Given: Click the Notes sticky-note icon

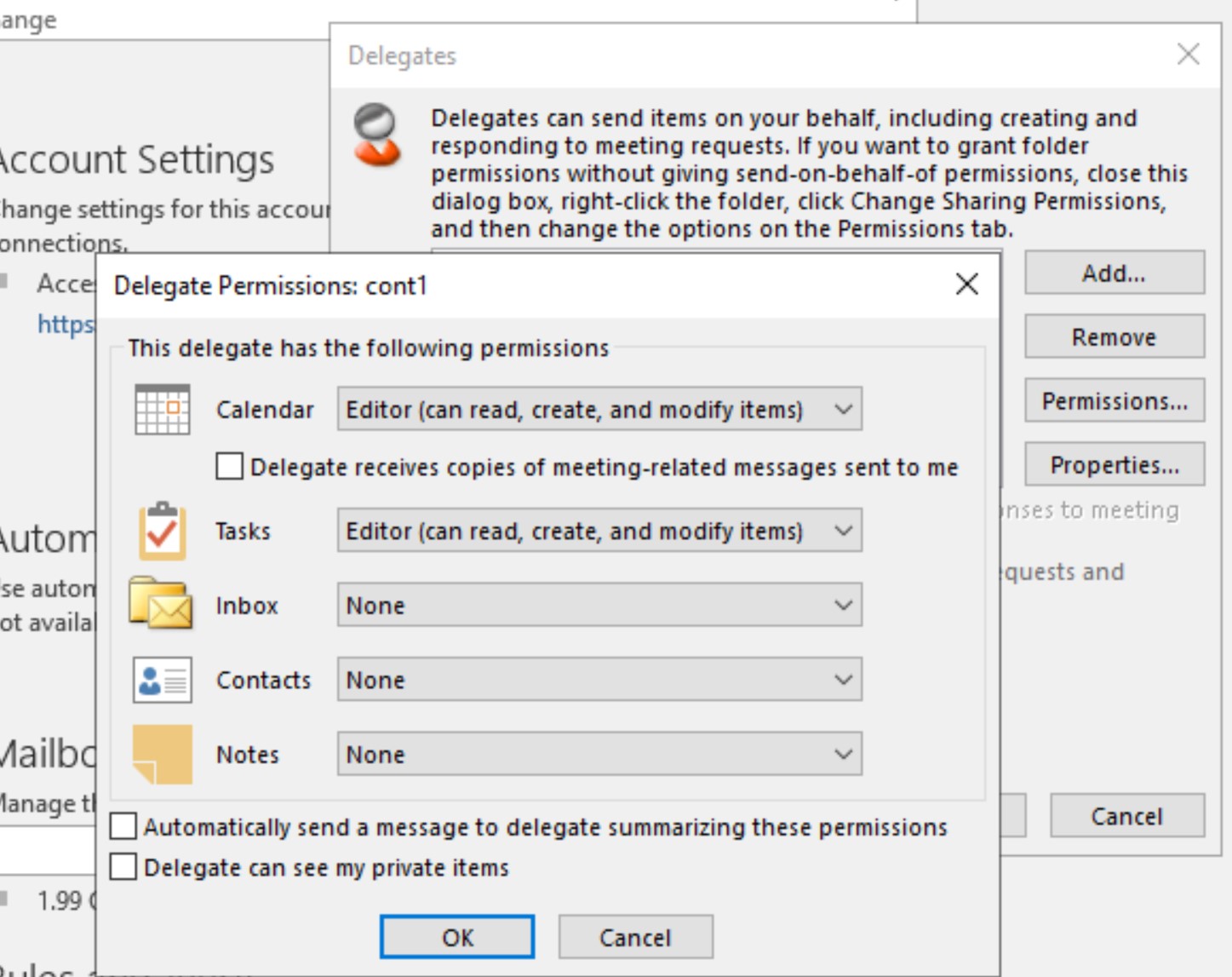Looking at the screenshot, I should pyautogui.click(x=163, y=753).
